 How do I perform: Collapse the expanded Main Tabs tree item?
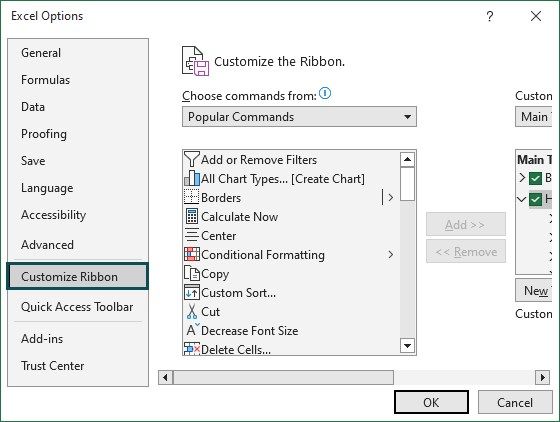tap(522, 199)
